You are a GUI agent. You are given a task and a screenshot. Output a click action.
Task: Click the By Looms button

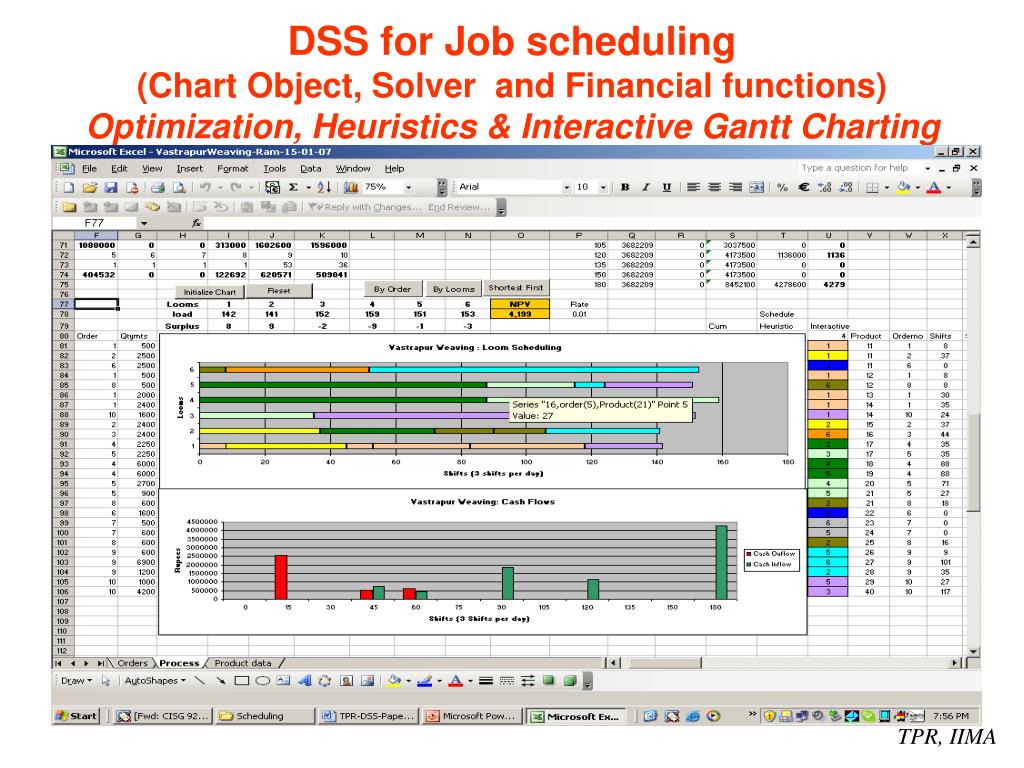coord(453,289)
